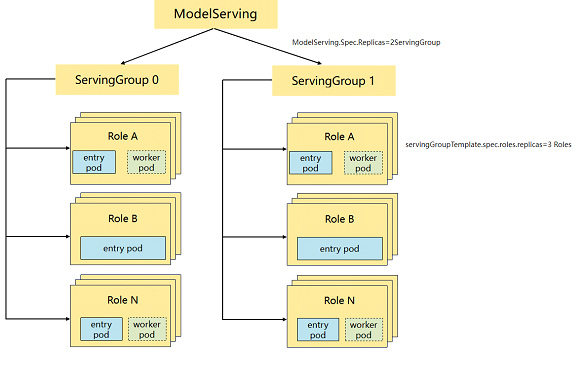Select worker pod in ServingGroup 0 Role A
Screen dimensions: 585x366
click(x=146, y=162)
